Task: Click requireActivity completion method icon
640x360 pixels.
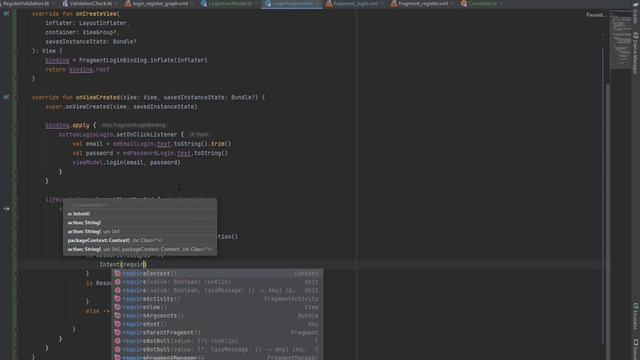Action: pos(118,299)
